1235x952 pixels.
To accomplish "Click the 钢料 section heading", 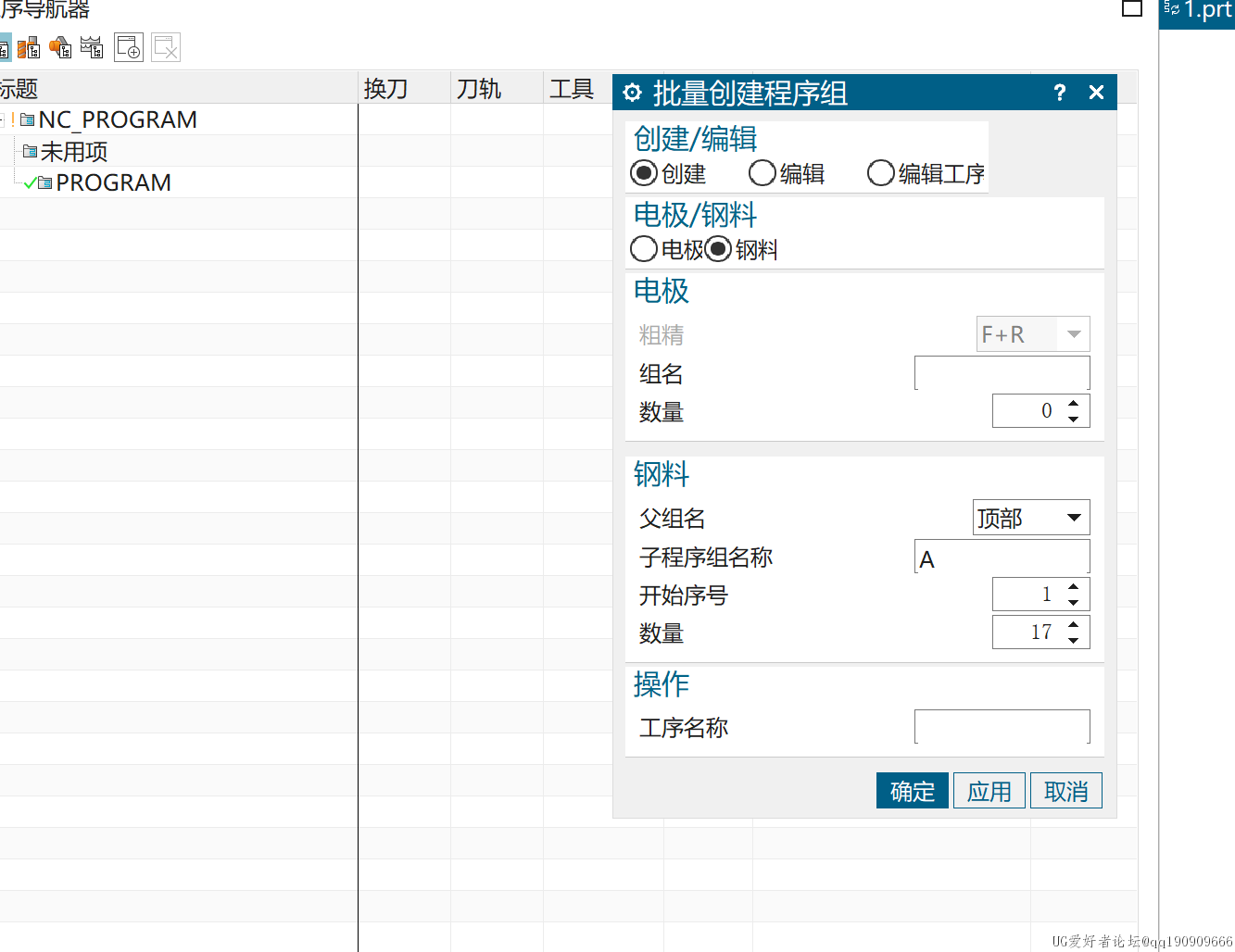I will [662, 474].
